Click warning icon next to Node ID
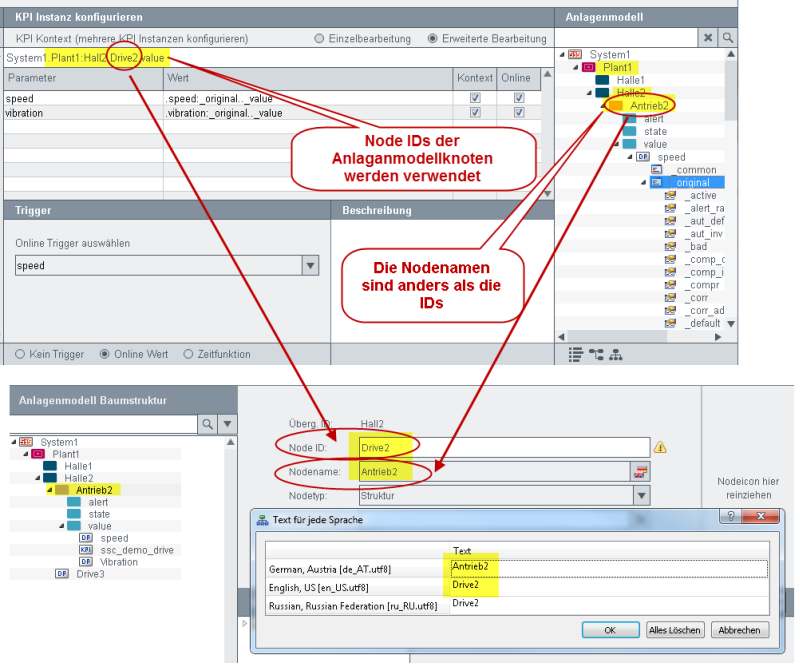The image size is (800, 669). click(x=660, y=447)
